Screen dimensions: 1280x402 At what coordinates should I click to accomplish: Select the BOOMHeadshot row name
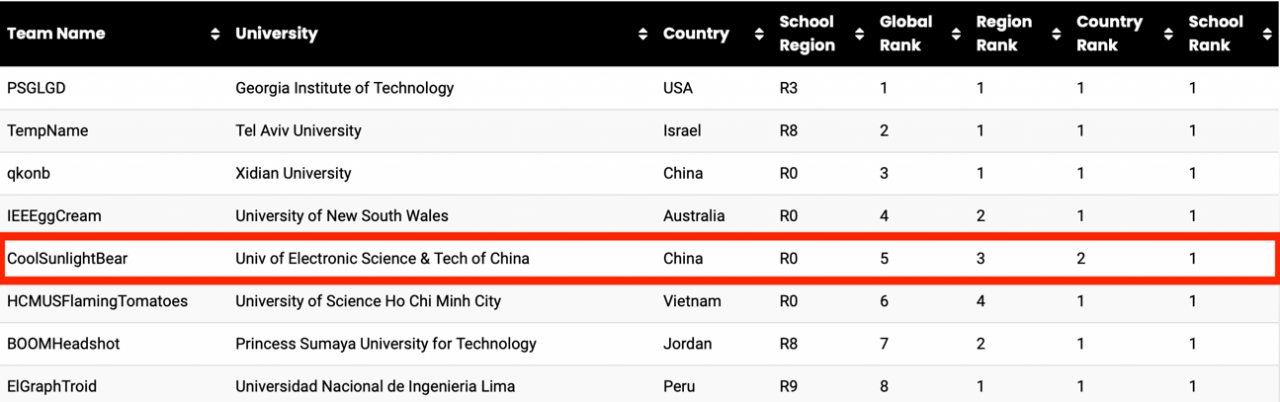click(63, 344)
